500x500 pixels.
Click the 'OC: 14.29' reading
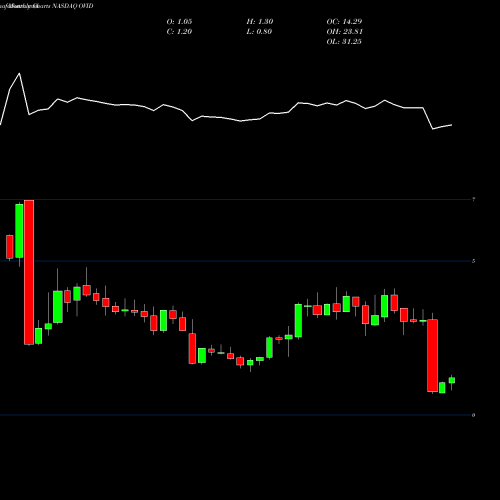click(x=344, y=22)
